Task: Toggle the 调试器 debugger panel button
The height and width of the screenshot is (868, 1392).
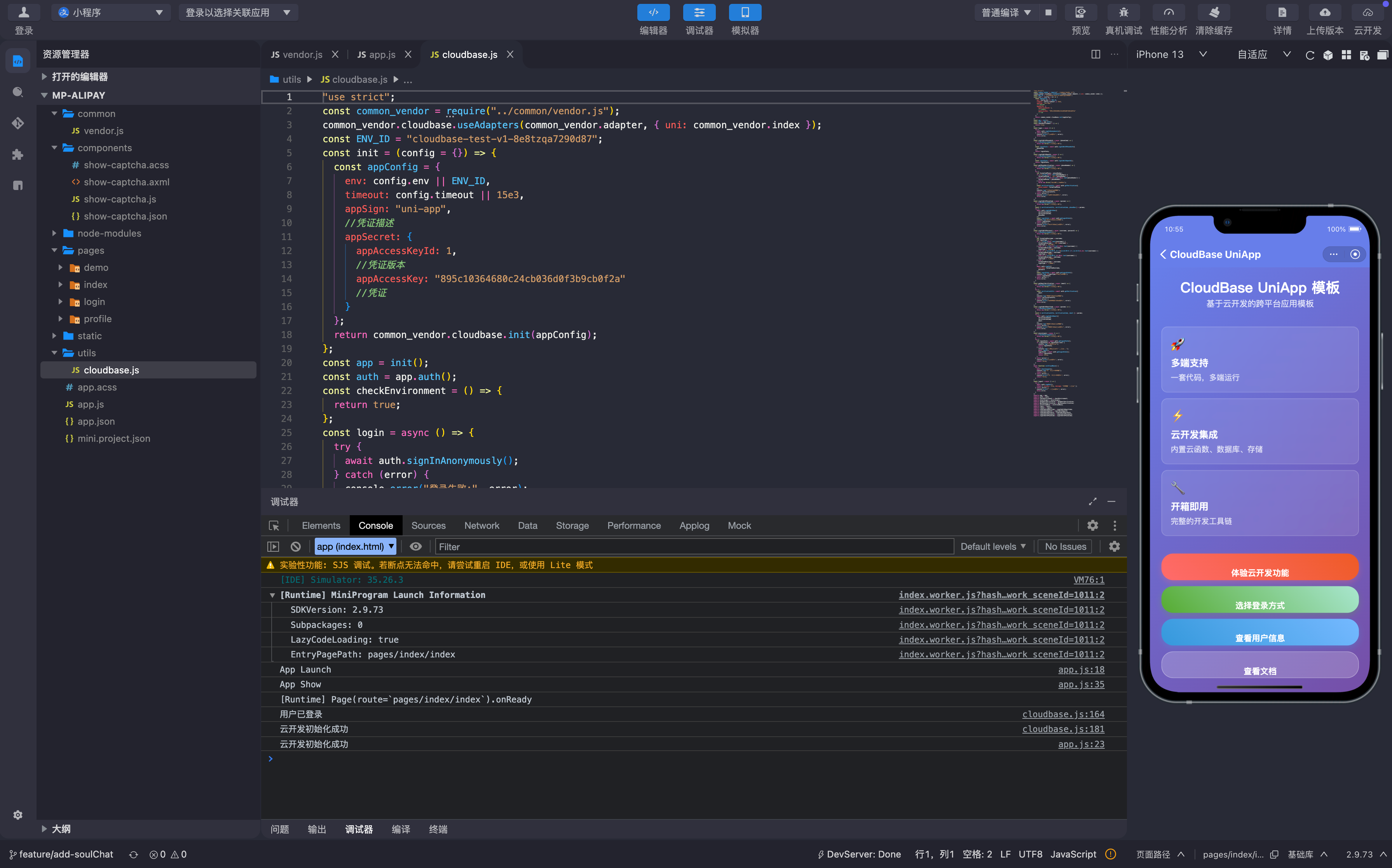Action: [699, 13]
